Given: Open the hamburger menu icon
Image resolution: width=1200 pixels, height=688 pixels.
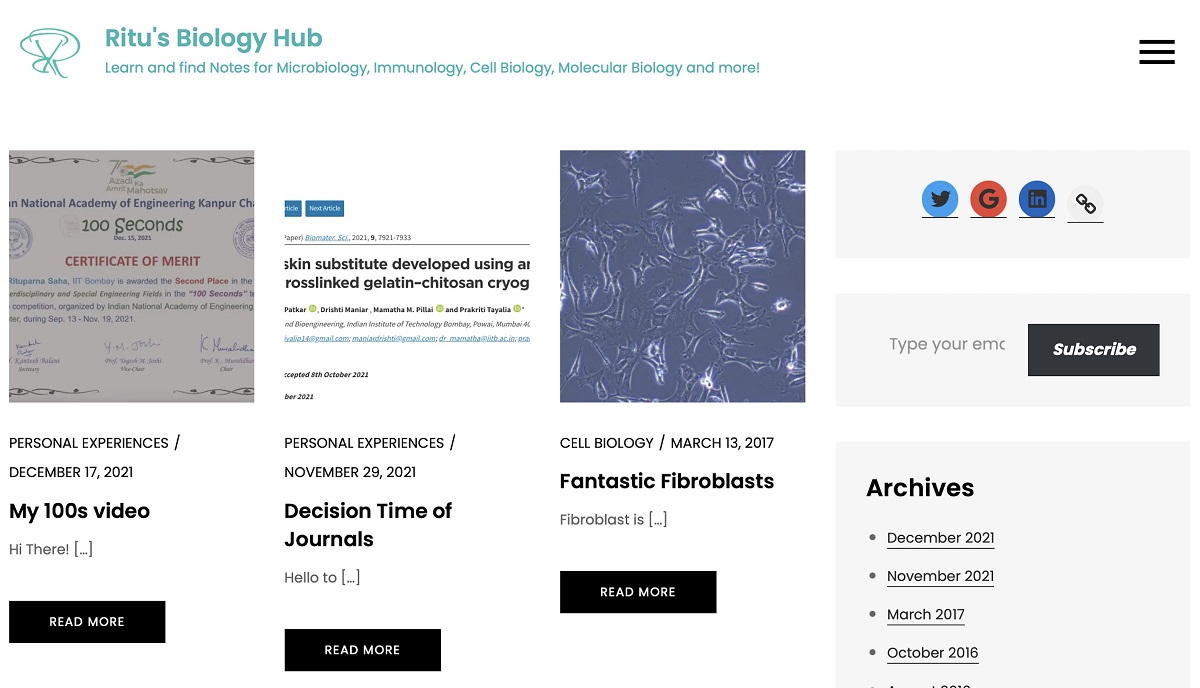Looking at the screenshot, I should coord(1157,52).
